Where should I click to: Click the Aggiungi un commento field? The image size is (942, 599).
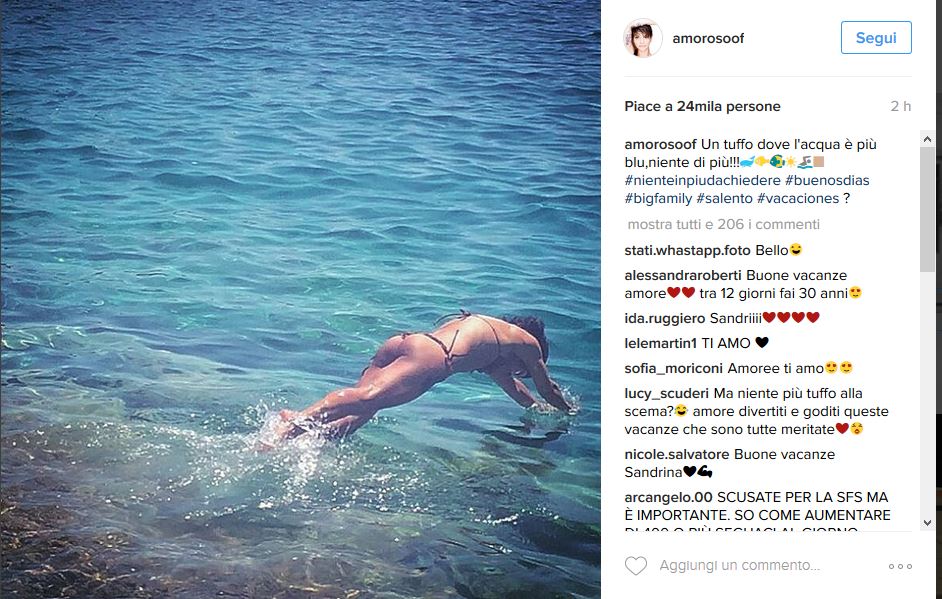(x=740, y=565)
